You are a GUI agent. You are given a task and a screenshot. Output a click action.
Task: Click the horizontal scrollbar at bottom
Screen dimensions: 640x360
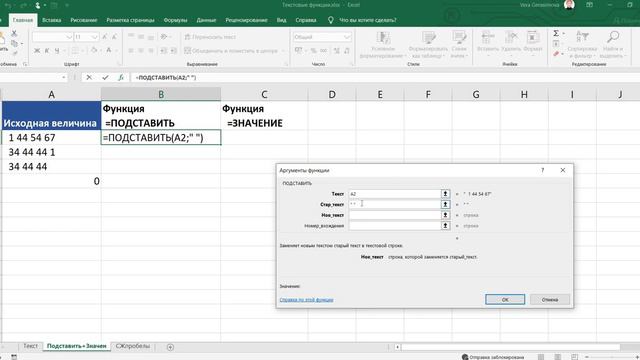point(510,347)
